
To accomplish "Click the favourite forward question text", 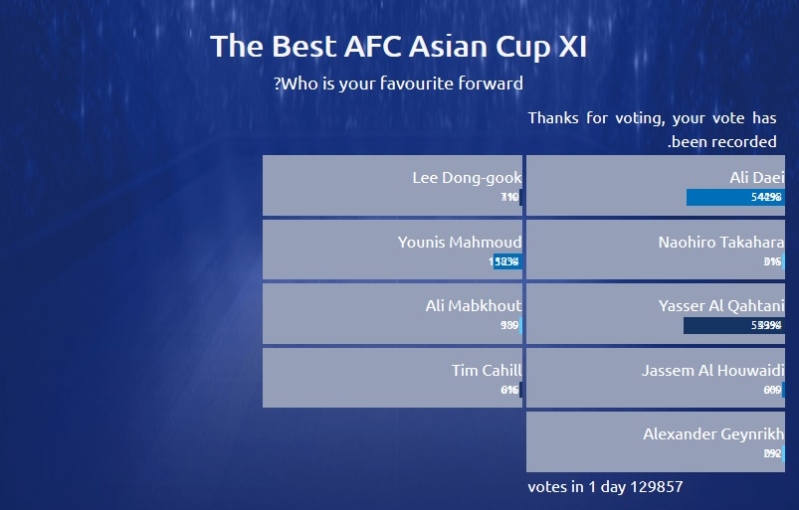I will point(398,83).
